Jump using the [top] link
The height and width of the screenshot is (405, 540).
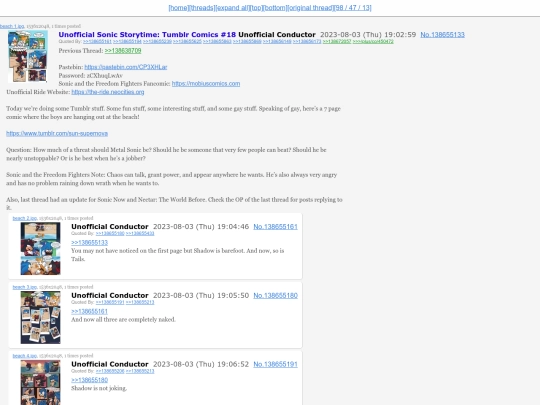pos(256,8)
